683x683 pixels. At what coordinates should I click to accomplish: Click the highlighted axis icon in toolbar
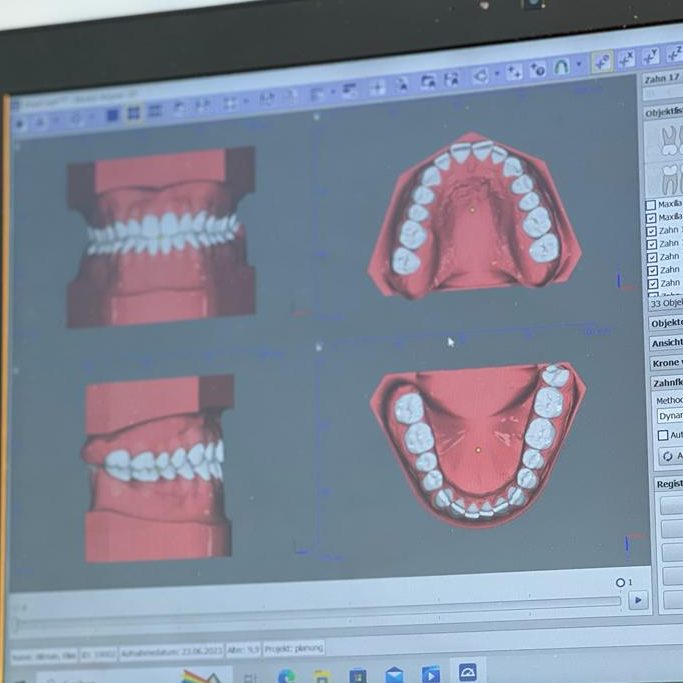[601, 62]
